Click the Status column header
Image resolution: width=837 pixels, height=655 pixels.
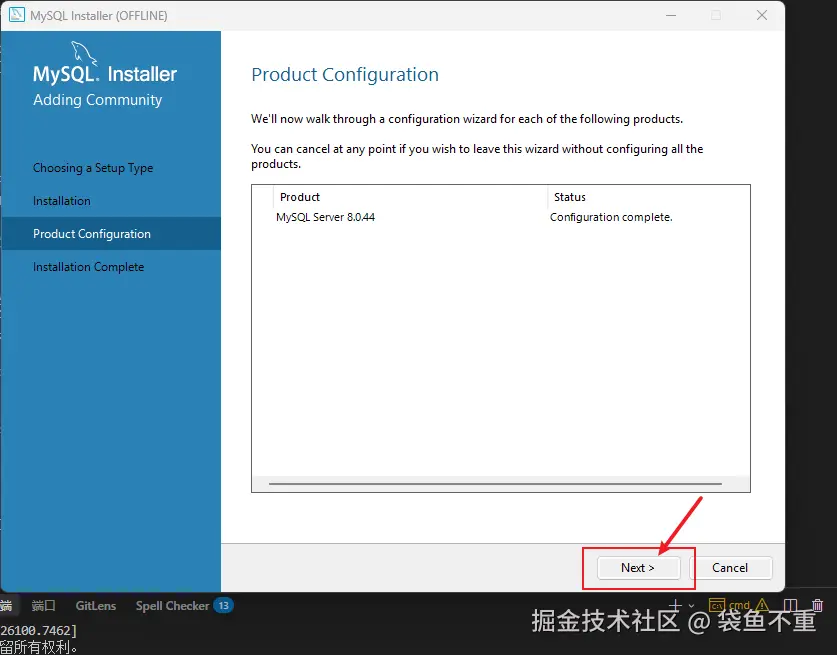(570, 197)
